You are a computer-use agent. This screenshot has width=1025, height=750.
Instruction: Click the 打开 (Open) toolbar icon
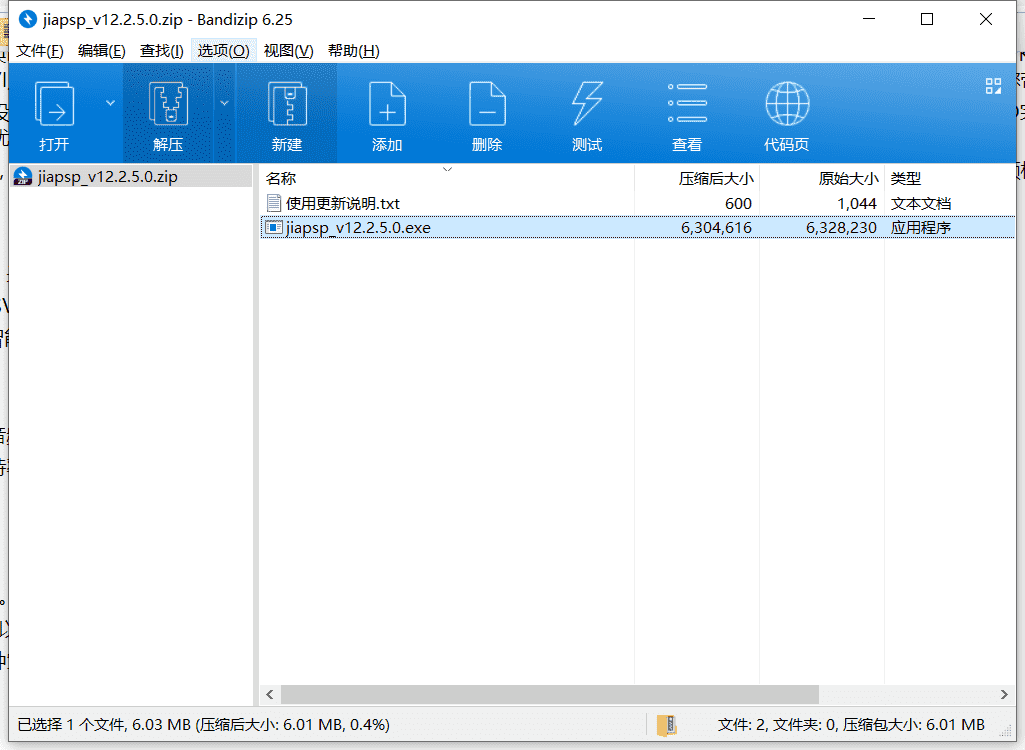coord(54,105)
